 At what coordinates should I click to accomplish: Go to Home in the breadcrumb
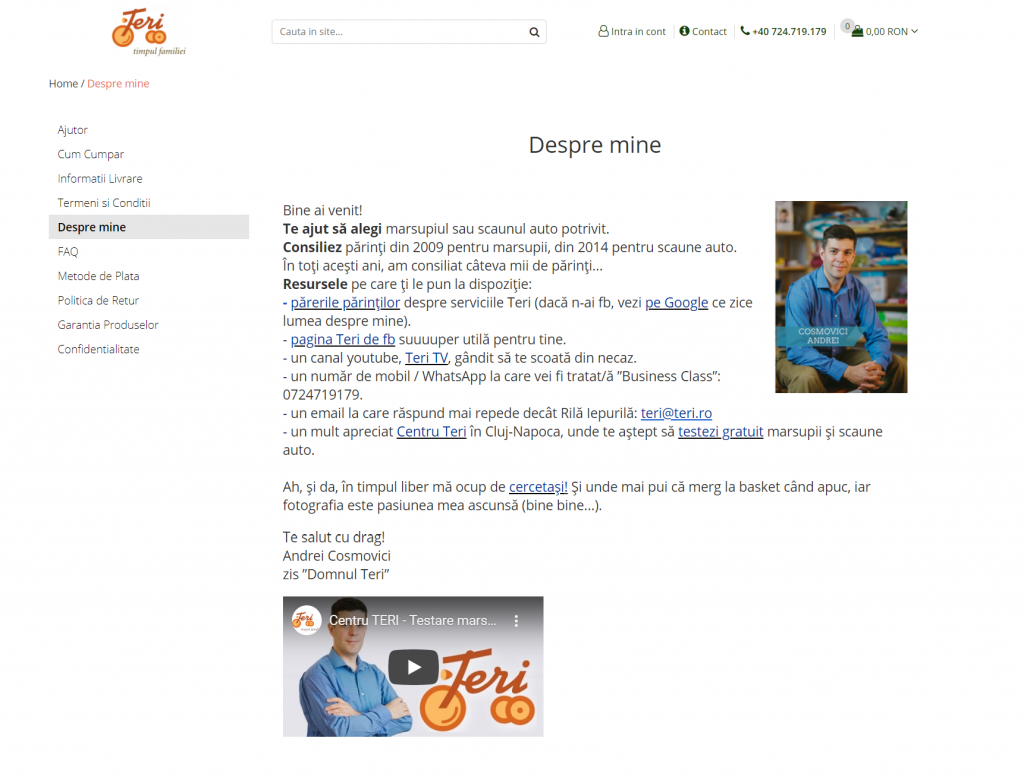point(63,84)
